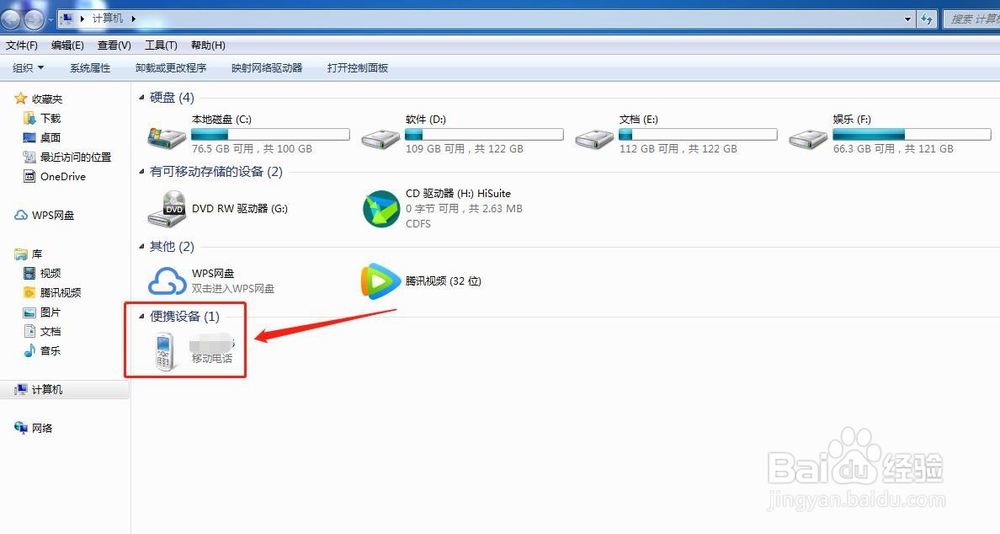
Task: Select 库 in the navigation pane
Action: pos(28,254)
